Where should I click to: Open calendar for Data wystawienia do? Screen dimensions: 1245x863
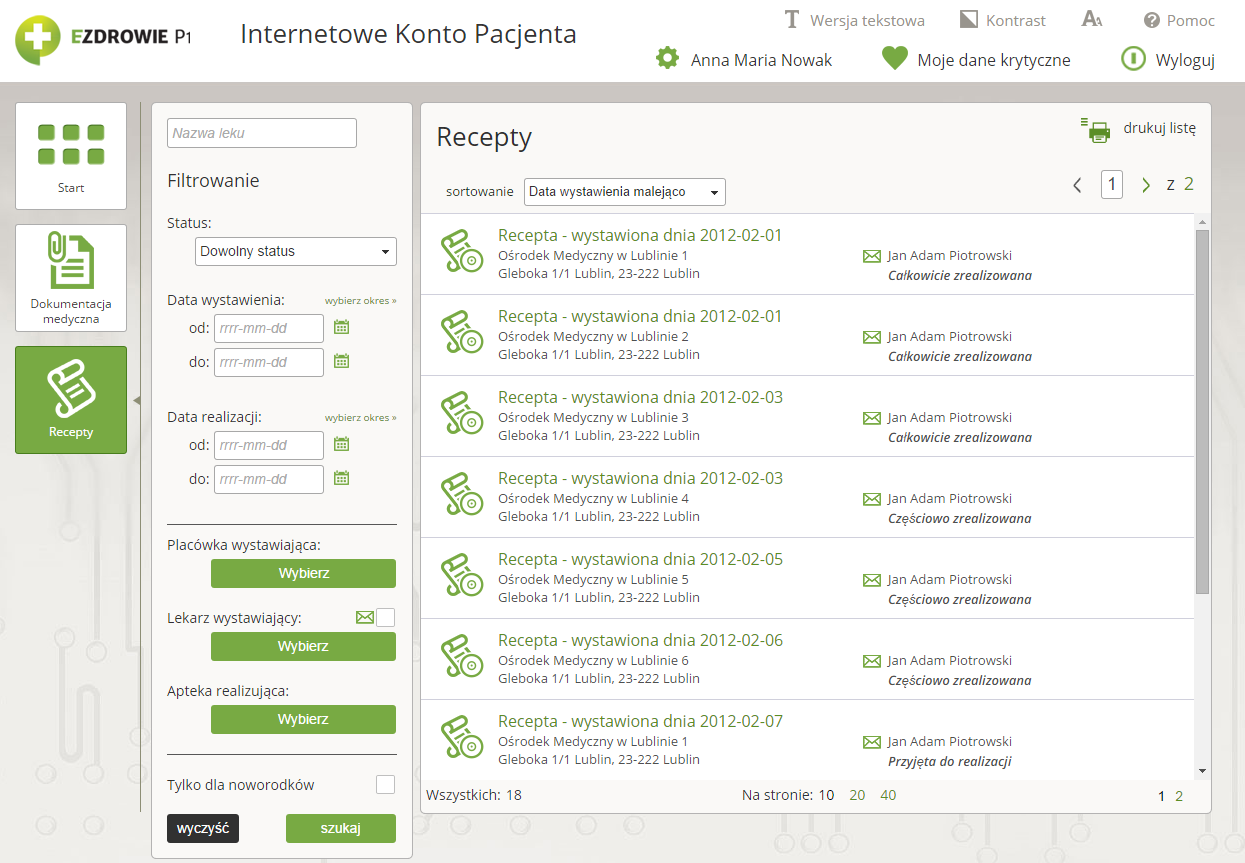click(x=341, y=361)
